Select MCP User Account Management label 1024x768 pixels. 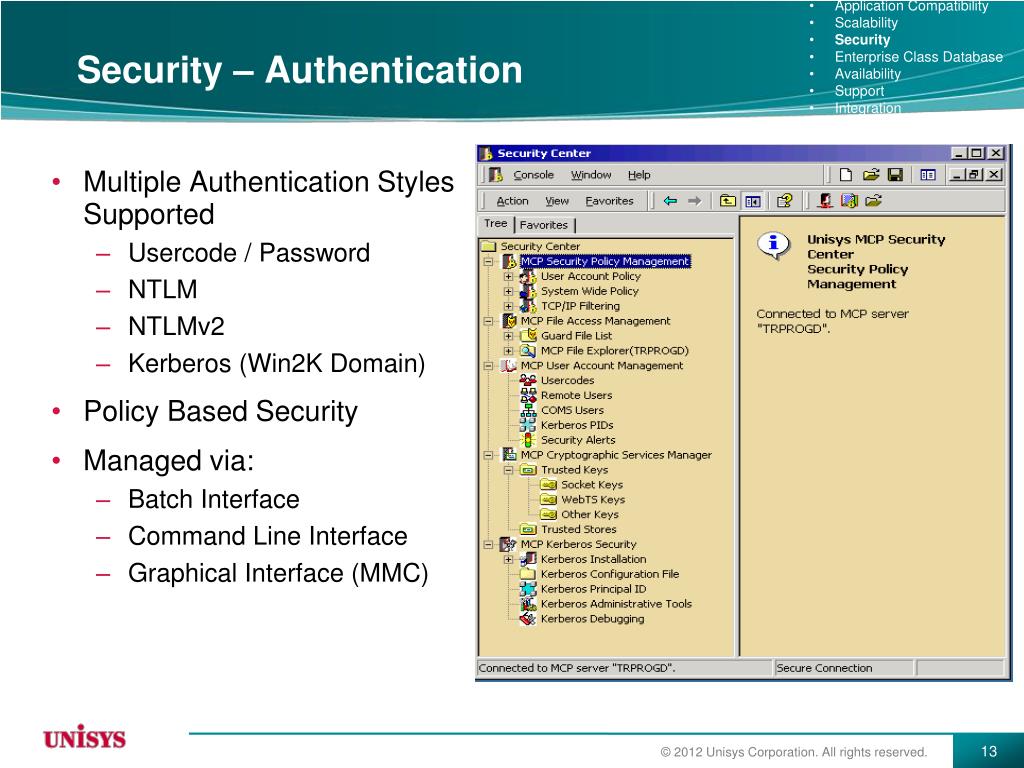[x=602, y=366]
